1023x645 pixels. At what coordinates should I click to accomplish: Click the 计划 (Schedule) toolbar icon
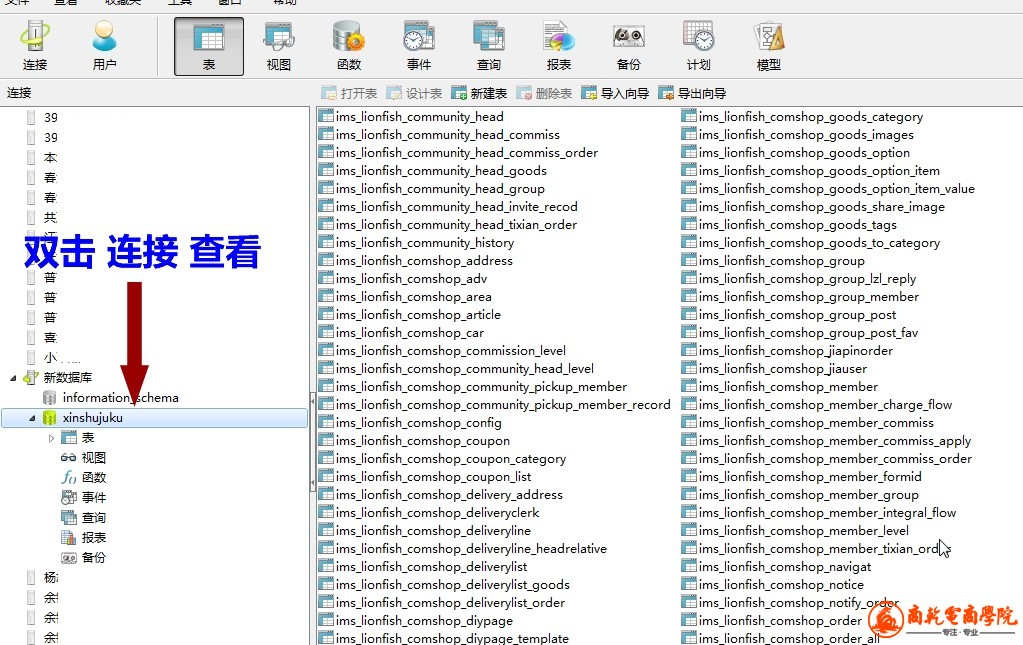coord(699,46)
